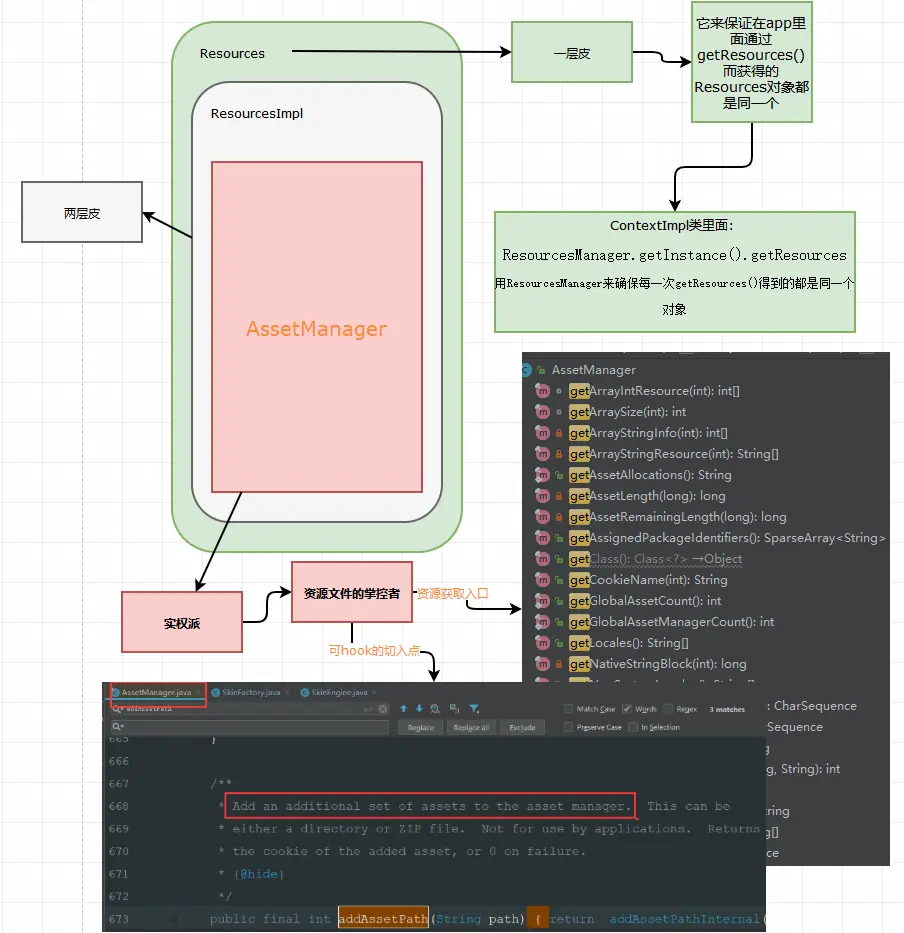Click the lock icon beside getNativeStringBlock

[559, 664]
